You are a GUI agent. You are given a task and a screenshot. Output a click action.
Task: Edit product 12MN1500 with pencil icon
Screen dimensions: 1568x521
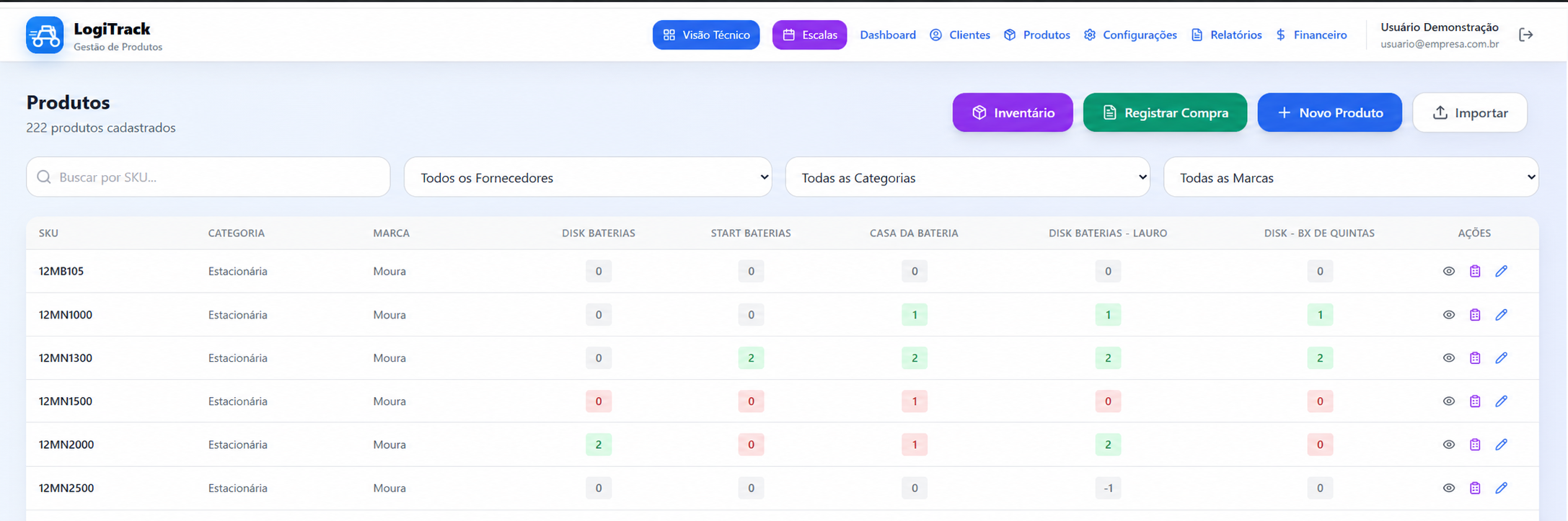[x=1501, y=401]
